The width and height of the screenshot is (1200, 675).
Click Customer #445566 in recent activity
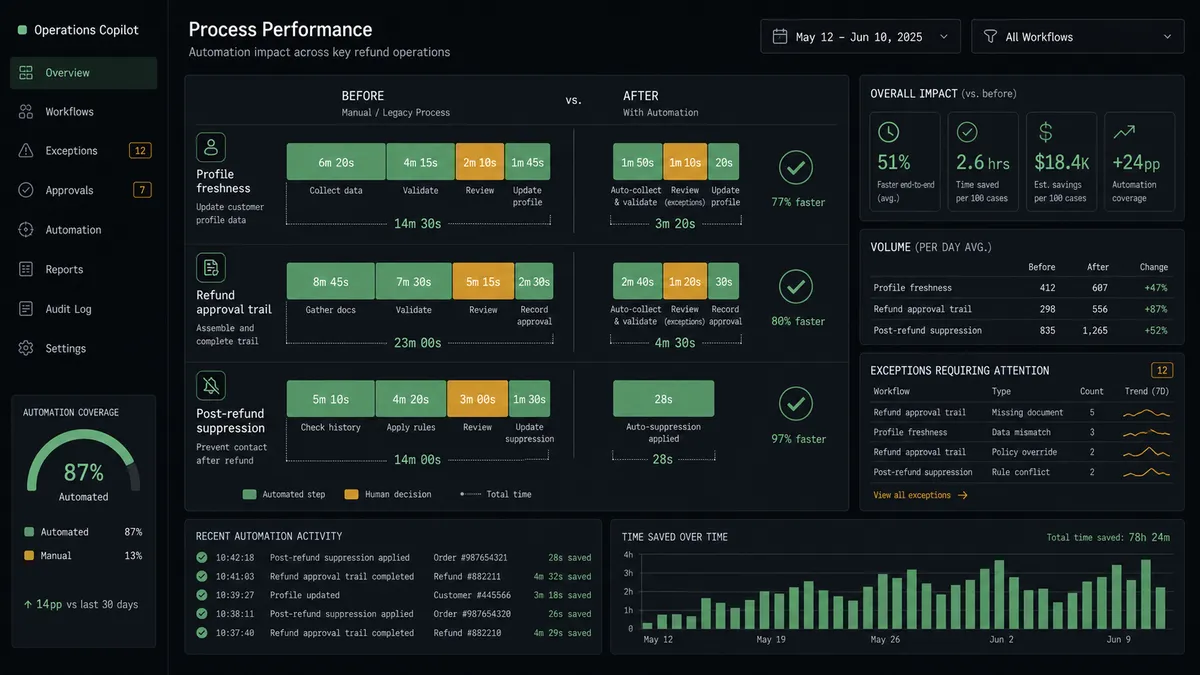tap(470, 595)
